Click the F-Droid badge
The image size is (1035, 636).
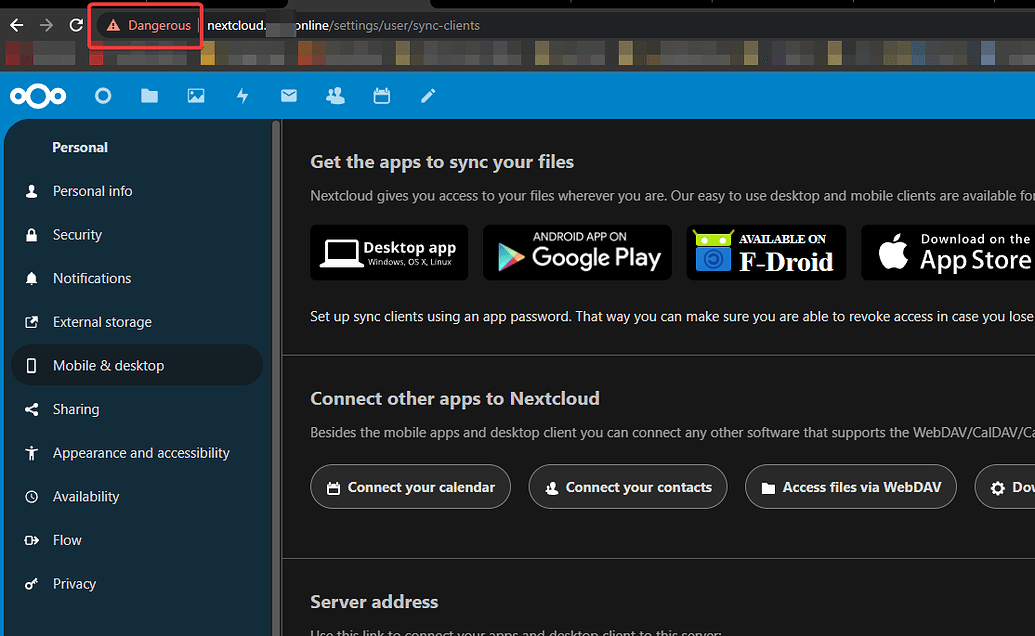pos(766,253)
